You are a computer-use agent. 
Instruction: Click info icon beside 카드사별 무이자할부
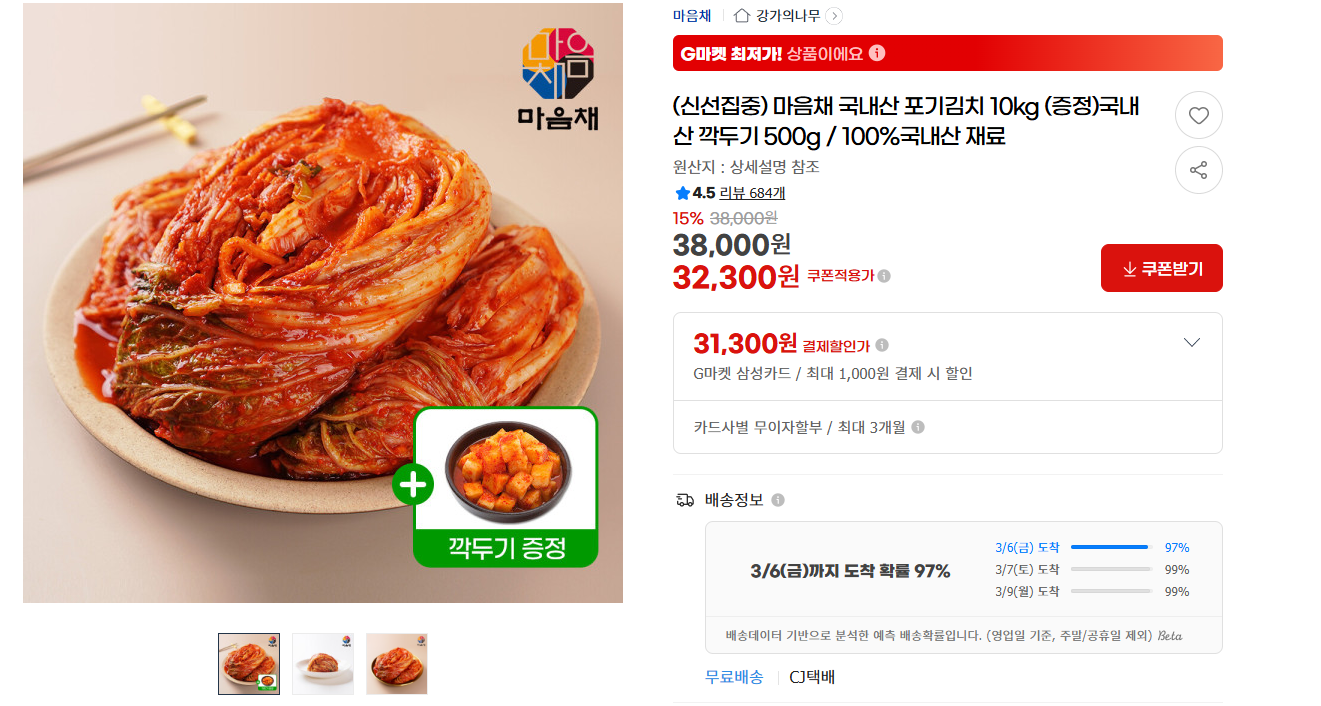point(918,427)
